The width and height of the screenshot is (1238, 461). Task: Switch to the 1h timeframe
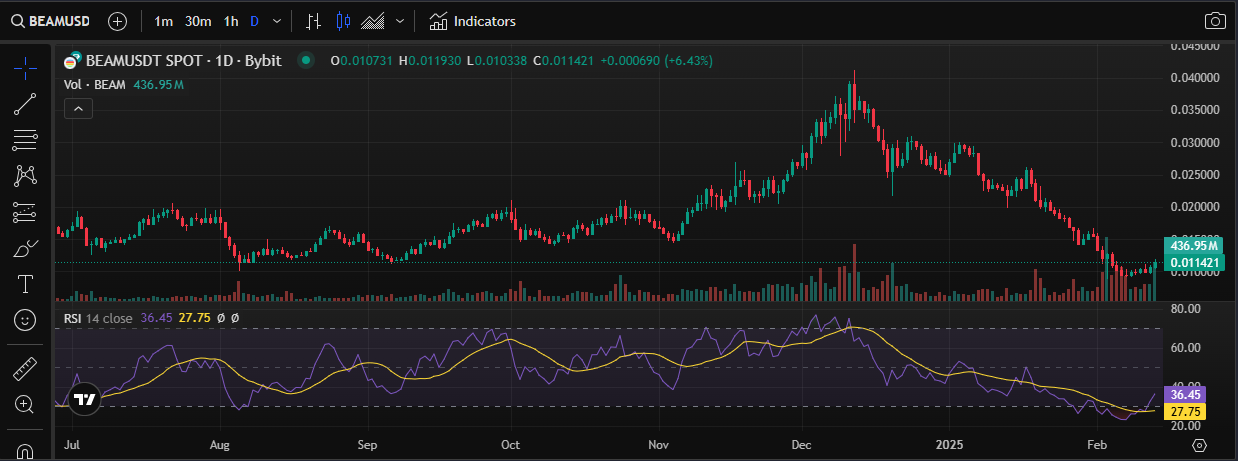coord(231,21)
